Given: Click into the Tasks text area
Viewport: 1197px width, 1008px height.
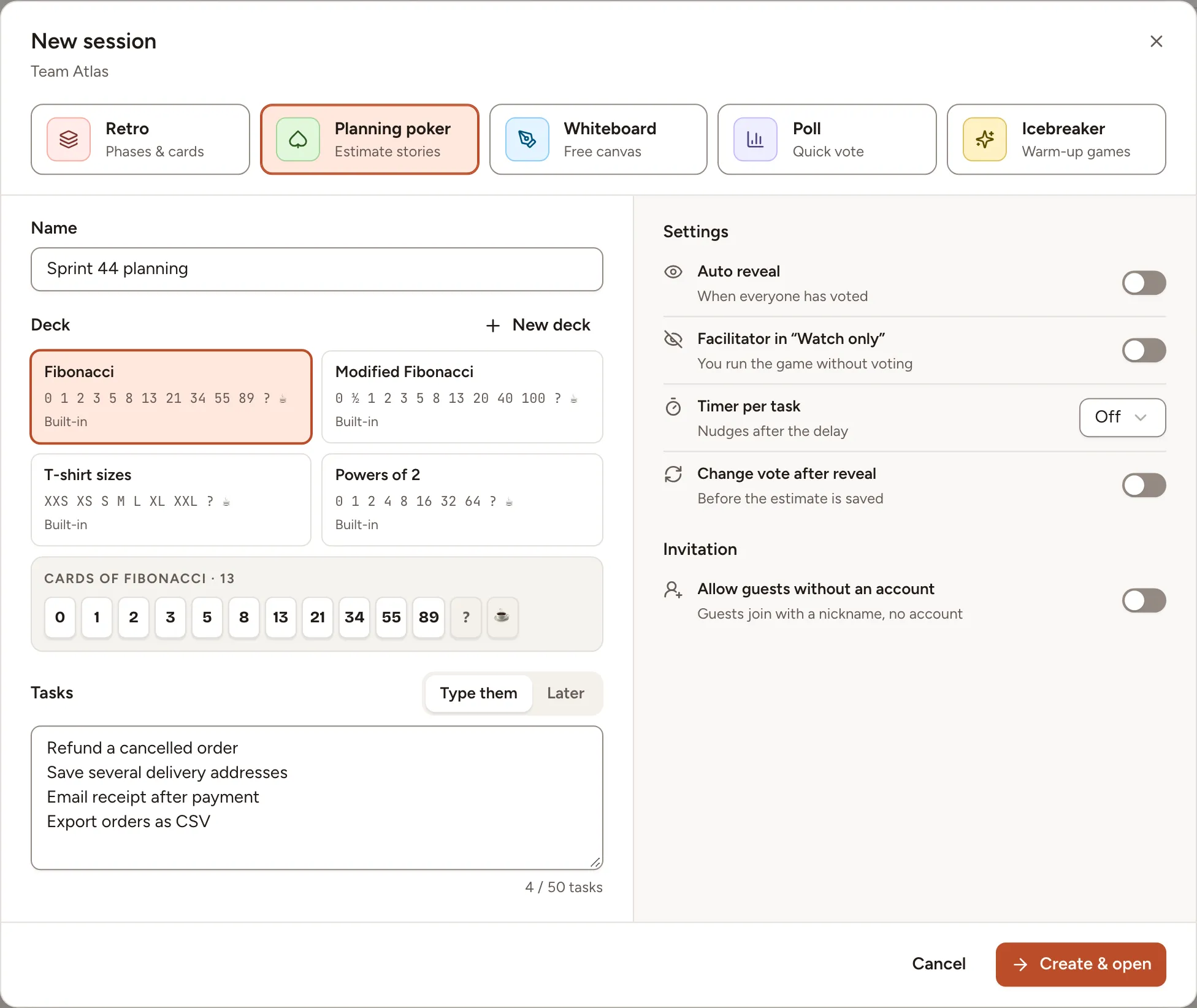Looking at the screenshot, I should pyautogui.click(x=317, y=798).
